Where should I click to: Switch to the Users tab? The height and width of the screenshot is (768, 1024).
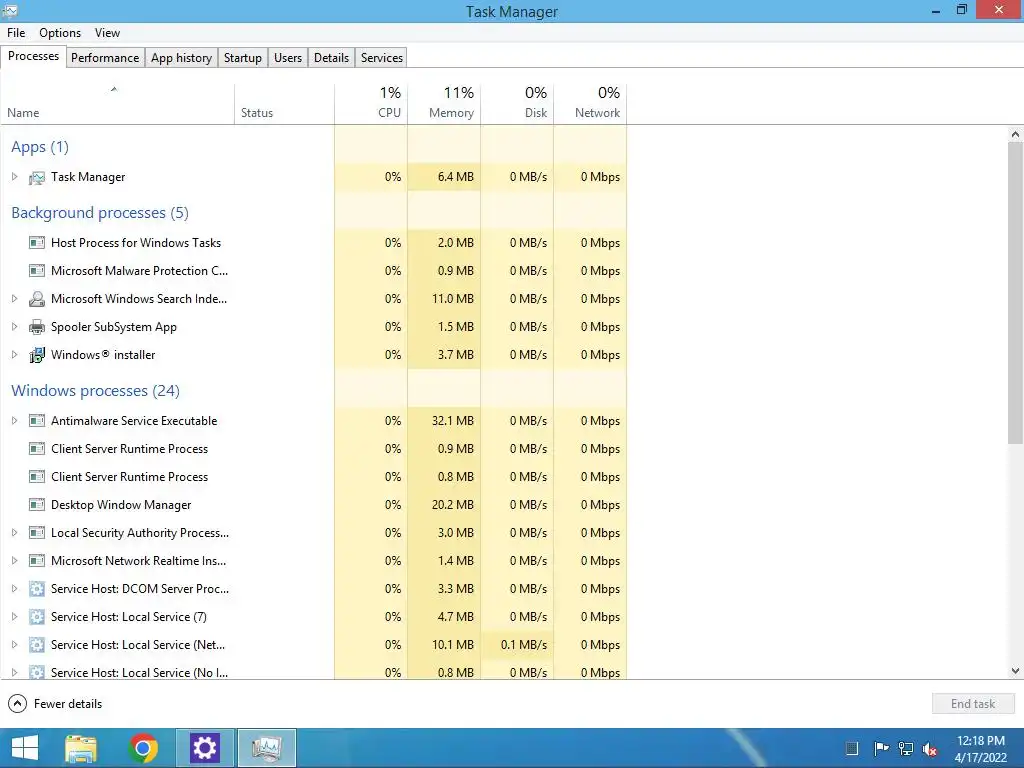(288, 57)
